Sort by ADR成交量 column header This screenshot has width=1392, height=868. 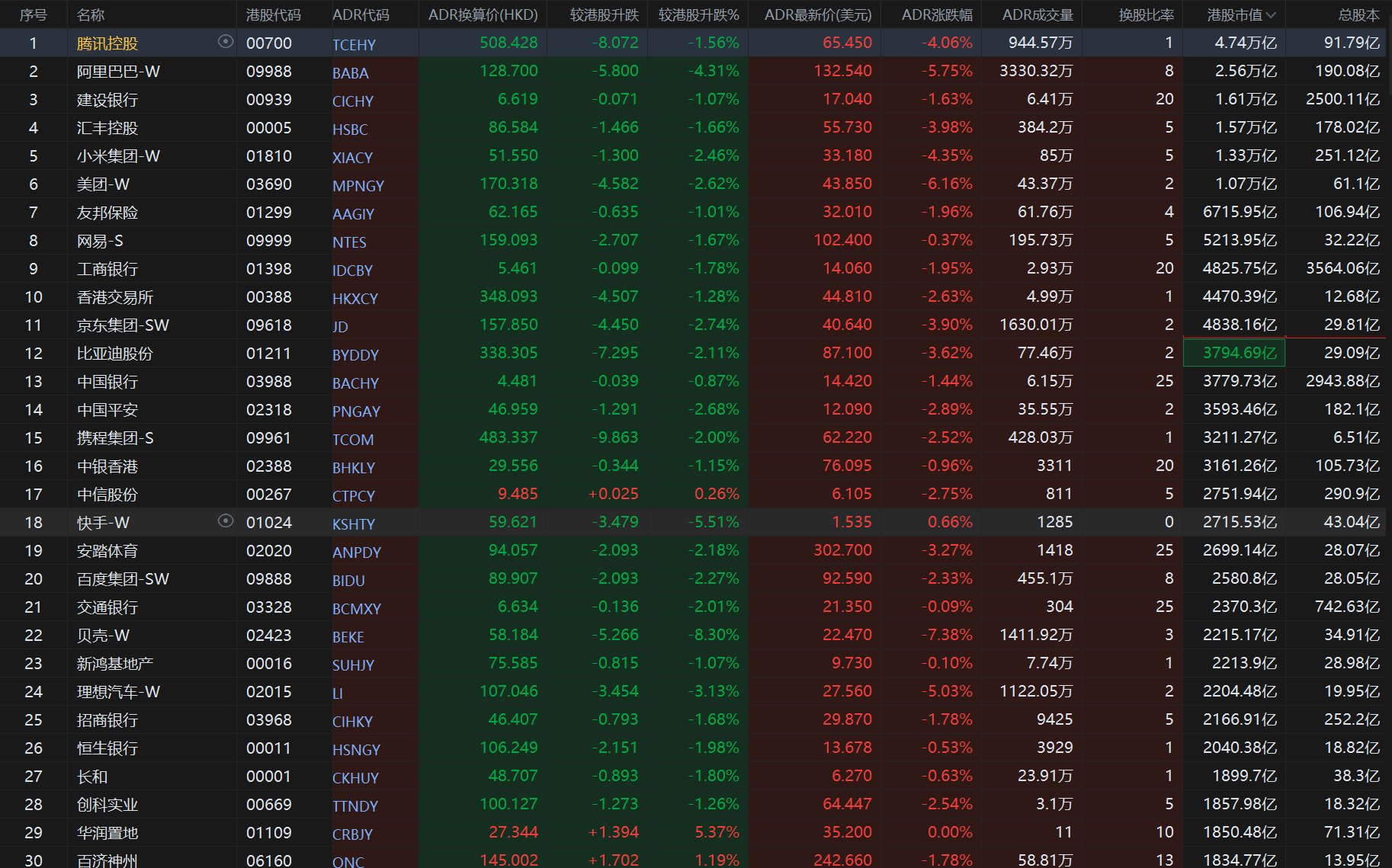pyautogui.click(x=1038, y=15)
